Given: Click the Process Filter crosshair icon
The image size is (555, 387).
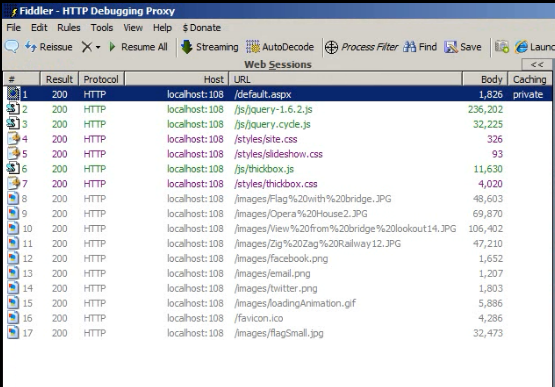Looking at the screenshot, I should 331,47.
